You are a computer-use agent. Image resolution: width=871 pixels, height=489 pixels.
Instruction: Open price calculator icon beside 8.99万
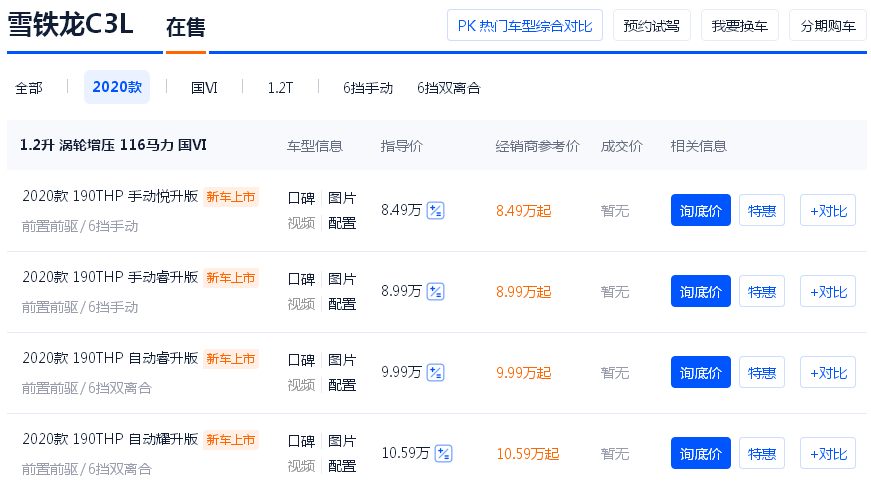point(435,292)
